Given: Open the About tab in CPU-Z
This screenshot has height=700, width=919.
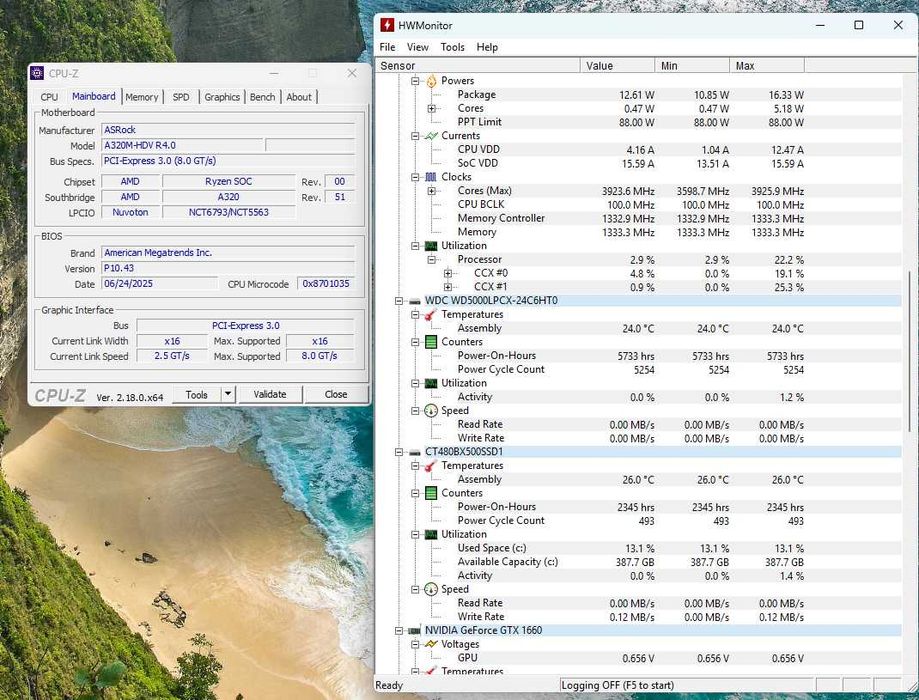Looking at the screenshot, I should coord(299,97).
